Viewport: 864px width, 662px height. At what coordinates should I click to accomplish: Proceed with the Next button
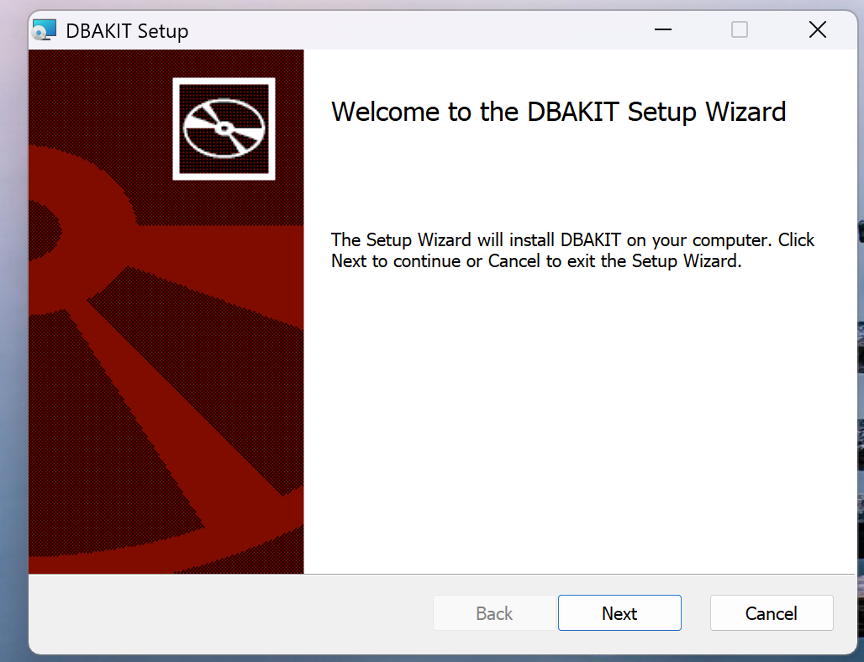pos(620,613)
